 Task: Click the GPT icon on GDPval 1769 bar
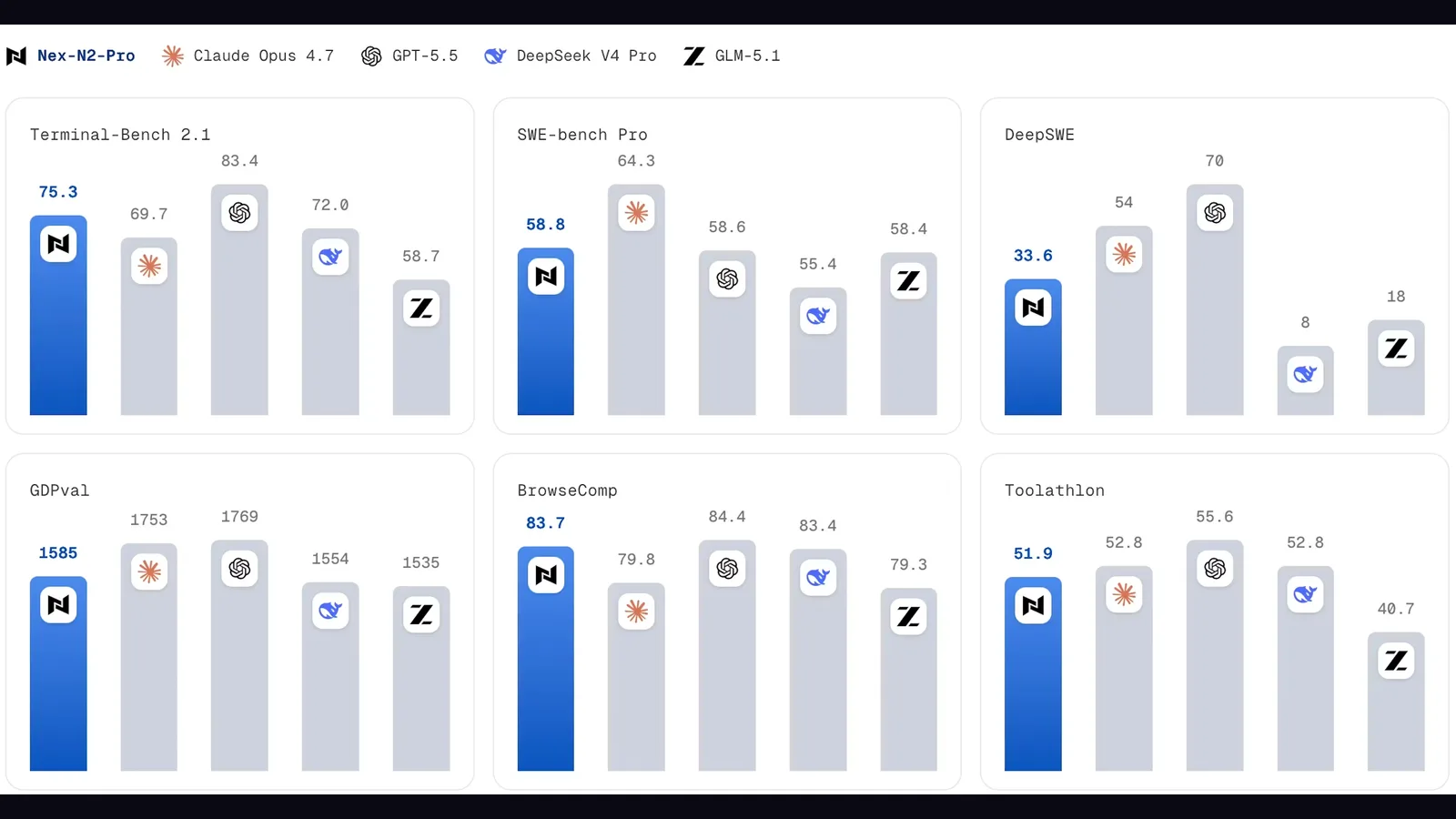(x=239, y=569)
